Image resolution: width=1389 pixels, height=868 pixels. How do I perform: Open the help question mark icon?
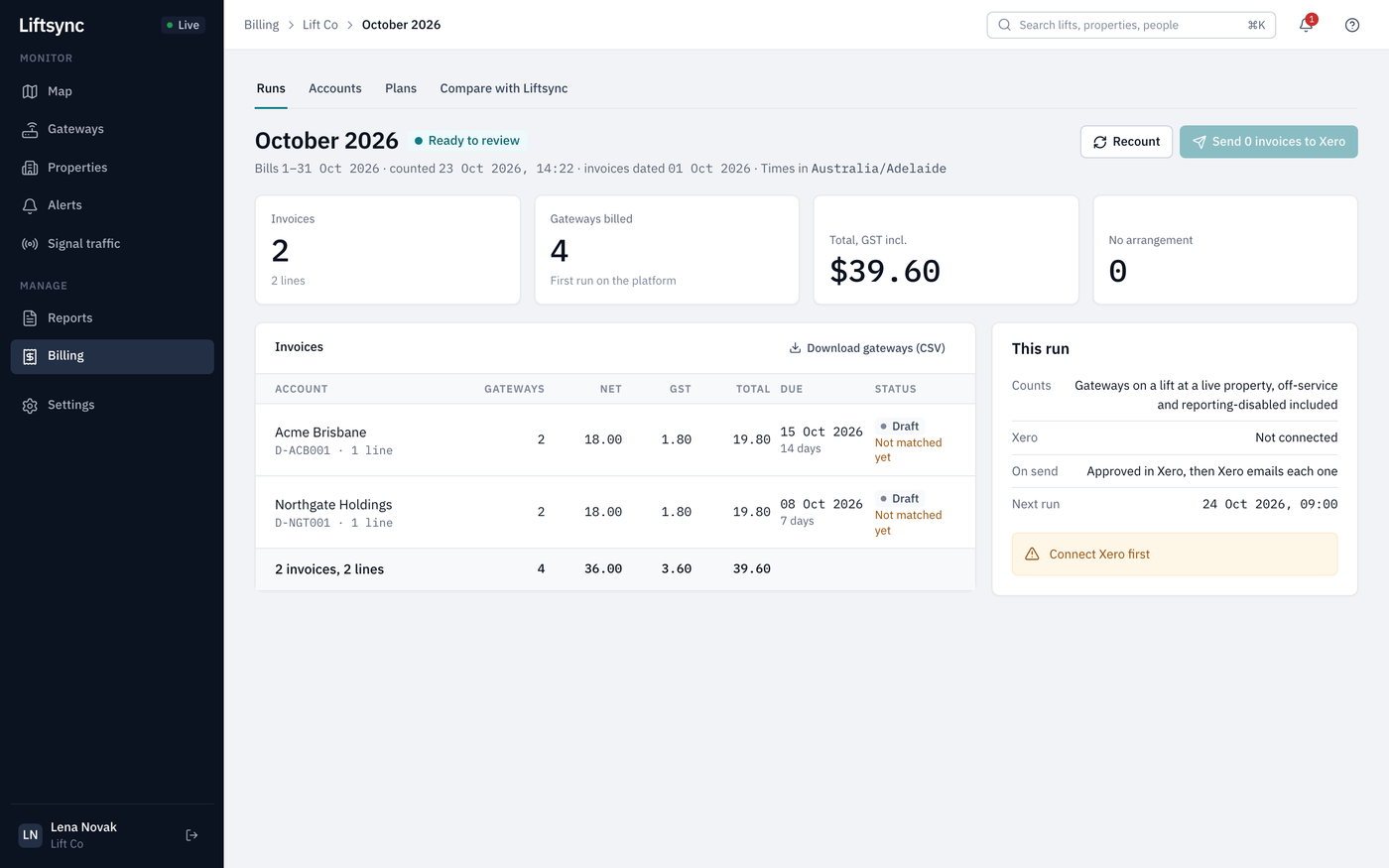(1352, 25)
